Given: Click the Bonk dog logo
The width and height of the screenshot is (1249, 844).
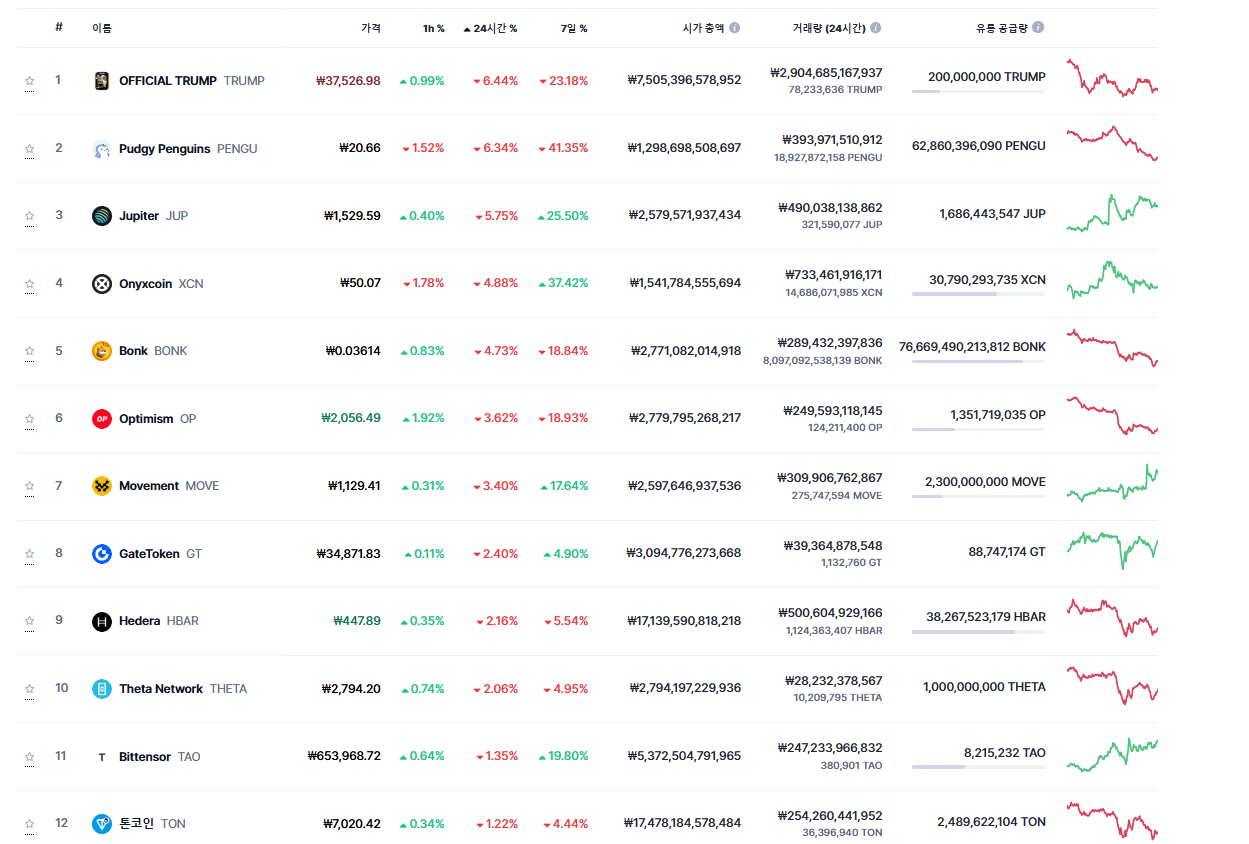Looking at the screenshot, I should click(x=101, y=351).
